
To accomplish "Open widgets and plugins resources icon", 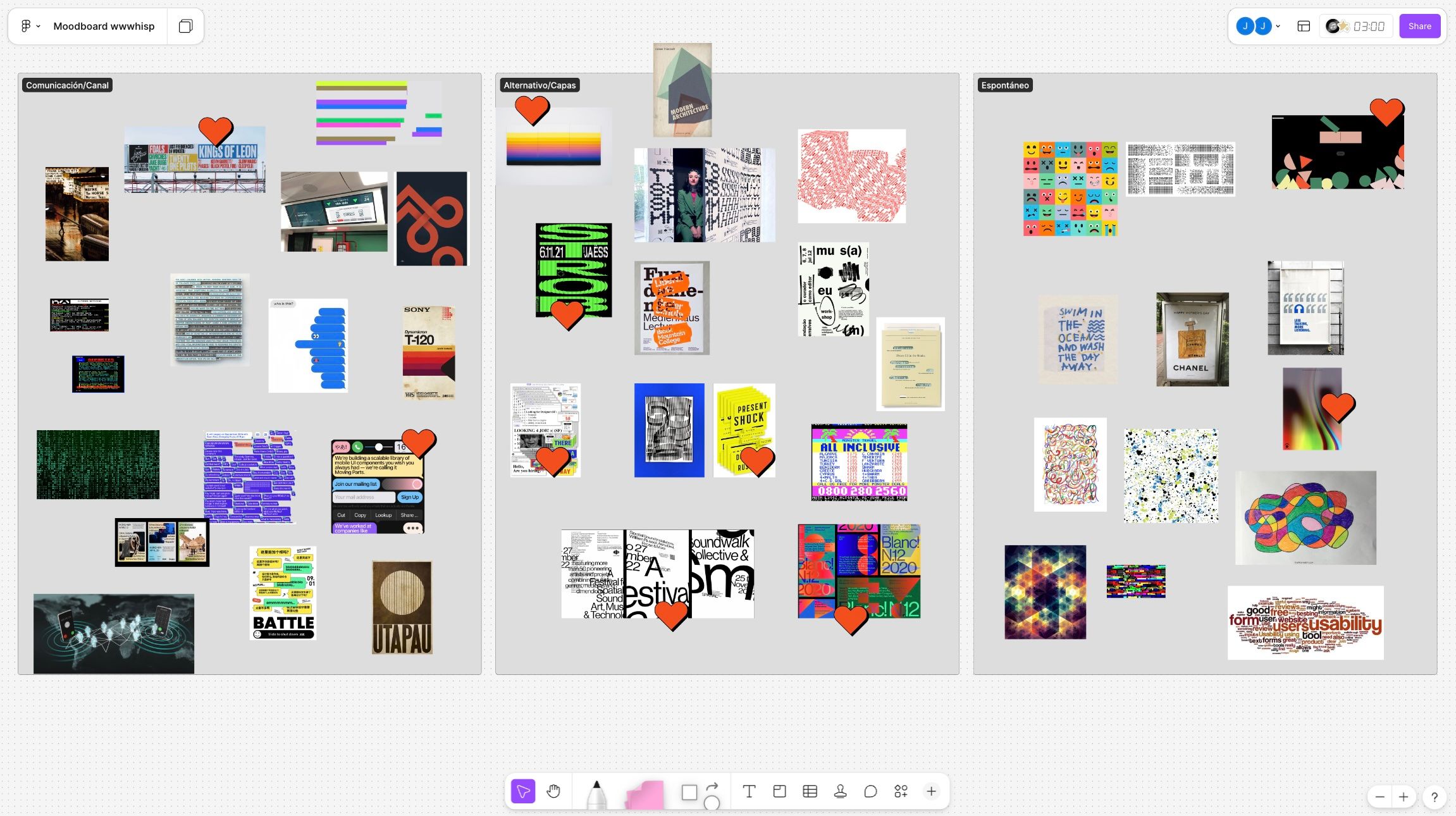I will tap(901, 791).
